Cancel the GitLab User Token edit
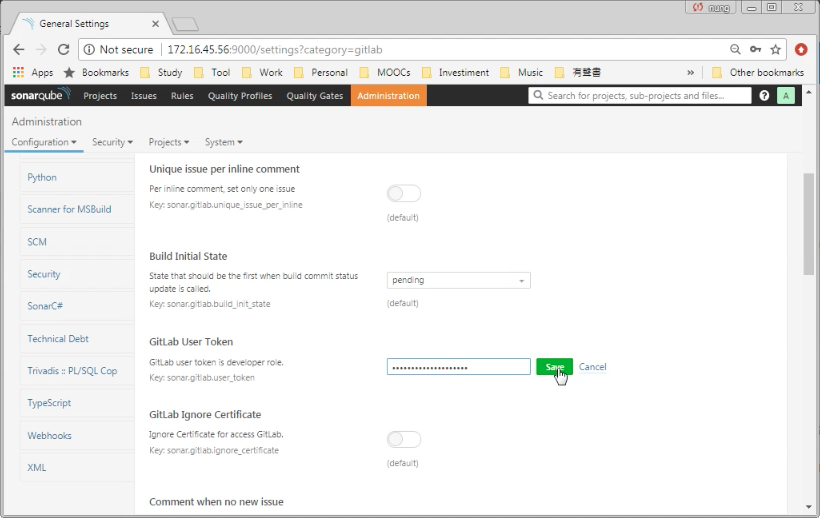The height and width of the screenshot is (518, 820). tap(593, 367)
